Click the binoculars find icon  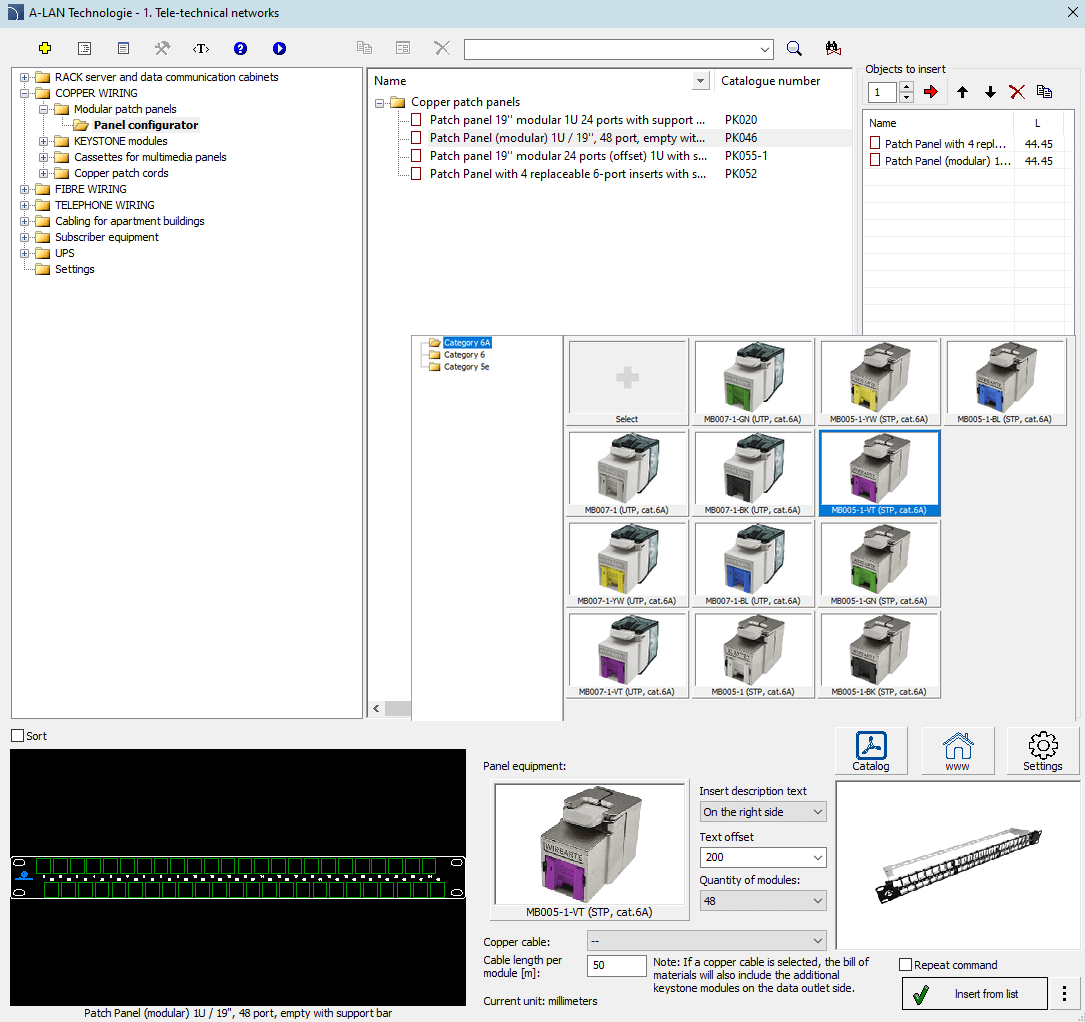click(833, 48)
